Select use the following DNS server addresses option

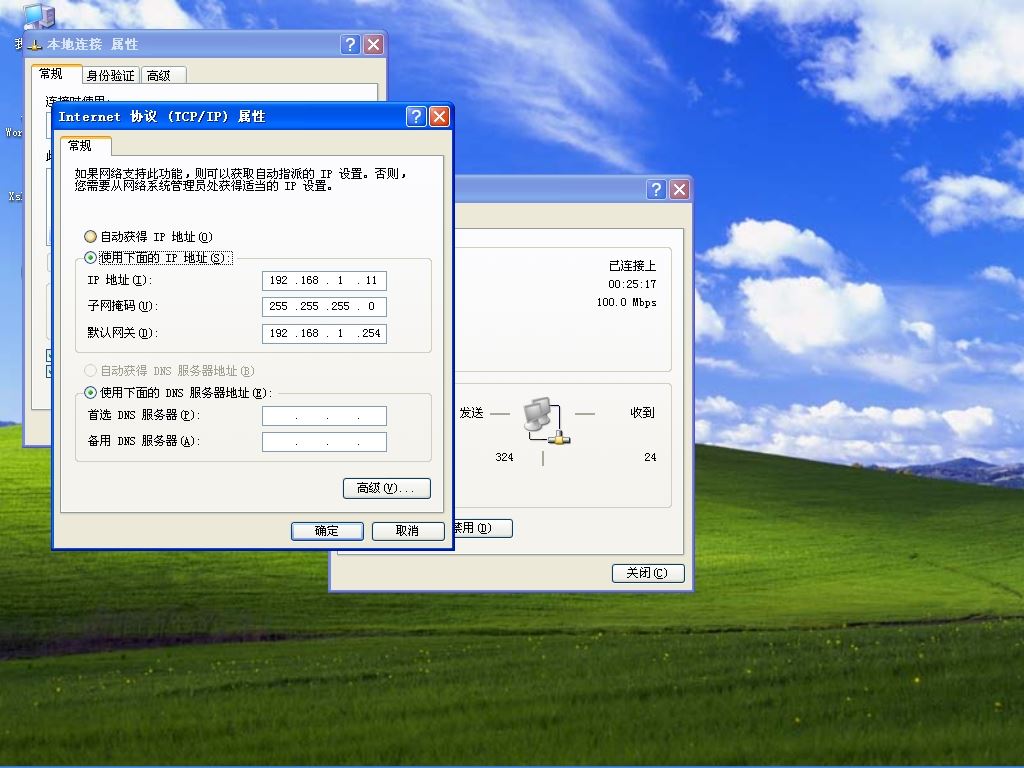coord(178,392)
